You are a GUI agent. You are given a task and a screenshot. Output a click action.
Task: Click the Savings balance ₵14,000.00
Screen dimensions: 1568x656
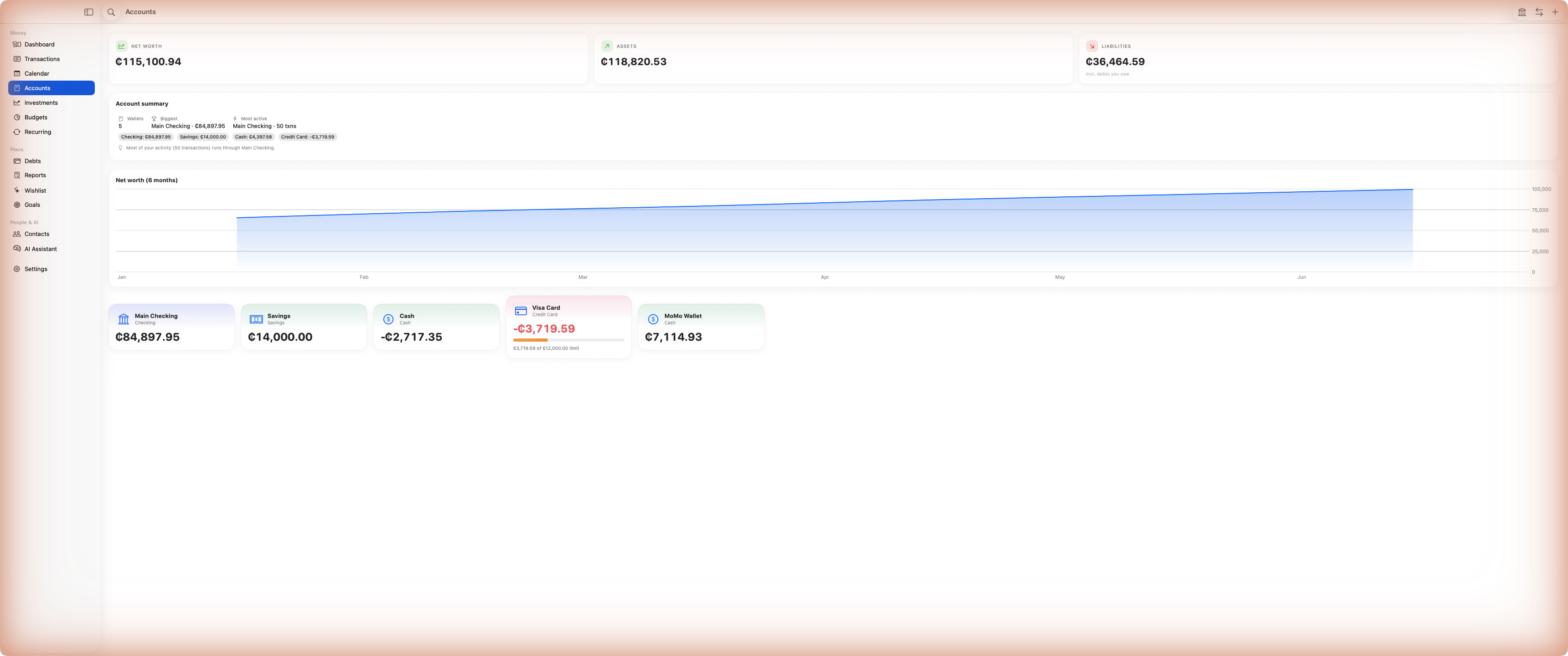point(280,337)
